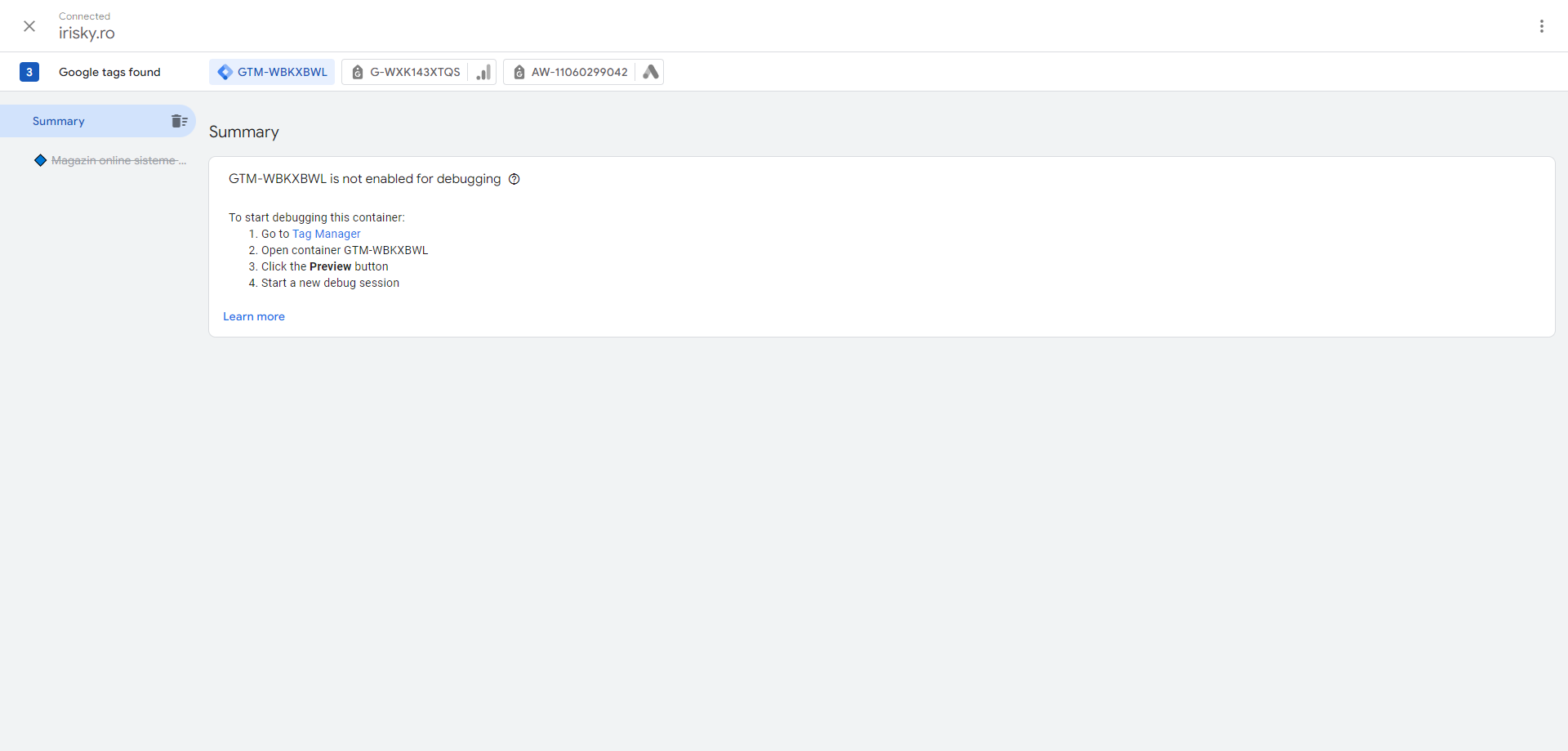Click the Summary heading above the card
1568x751 pixels.
pos(244,132)
